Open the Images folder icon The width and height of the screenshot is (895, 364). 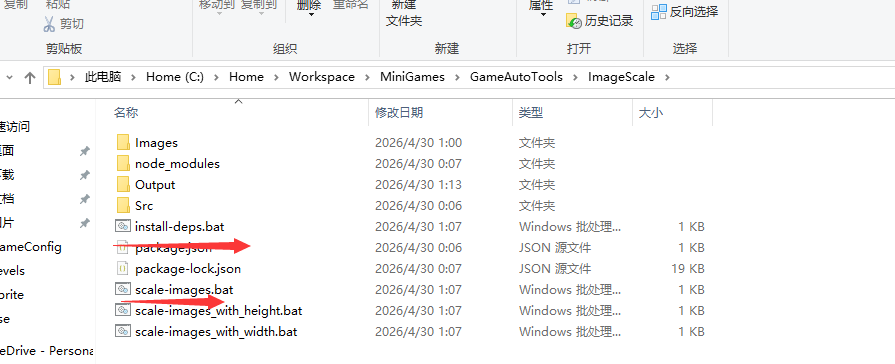(123, 143)
